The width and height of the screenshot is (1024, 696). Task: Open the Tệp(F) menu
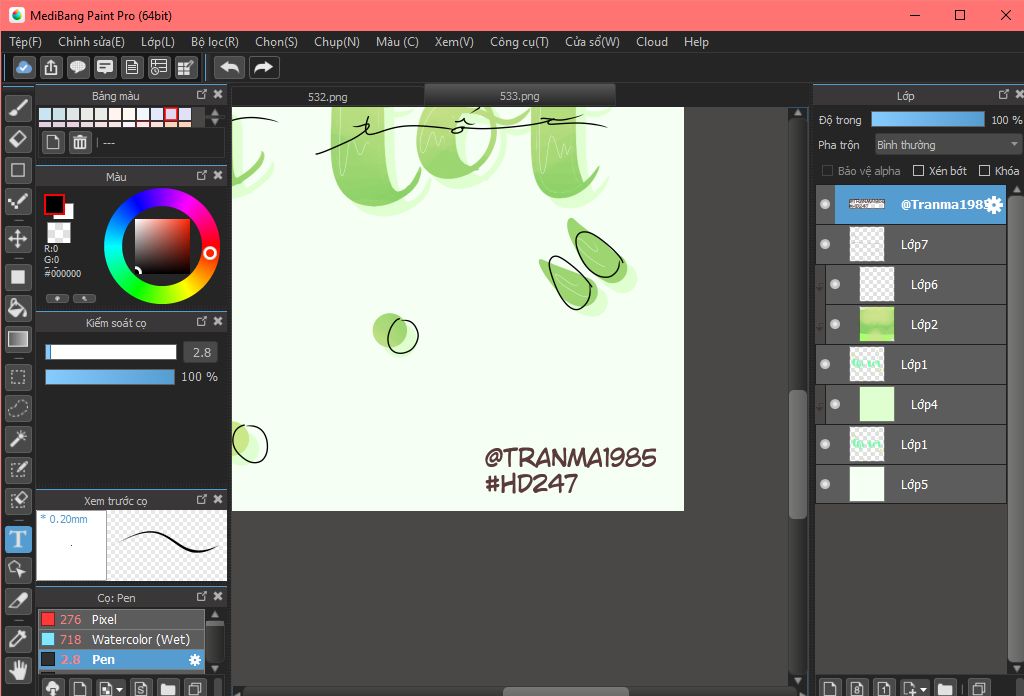[x=25, y=42]
